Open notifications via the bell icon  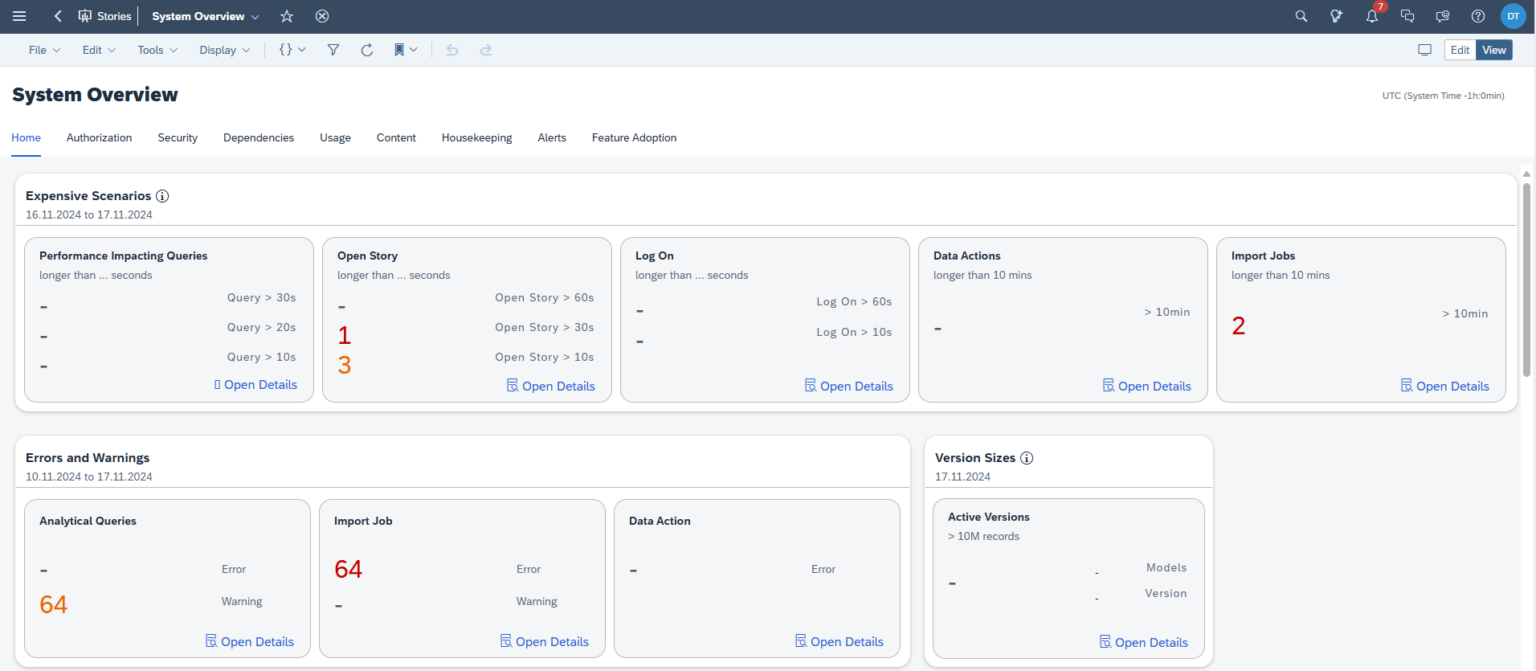[1371, 16]
